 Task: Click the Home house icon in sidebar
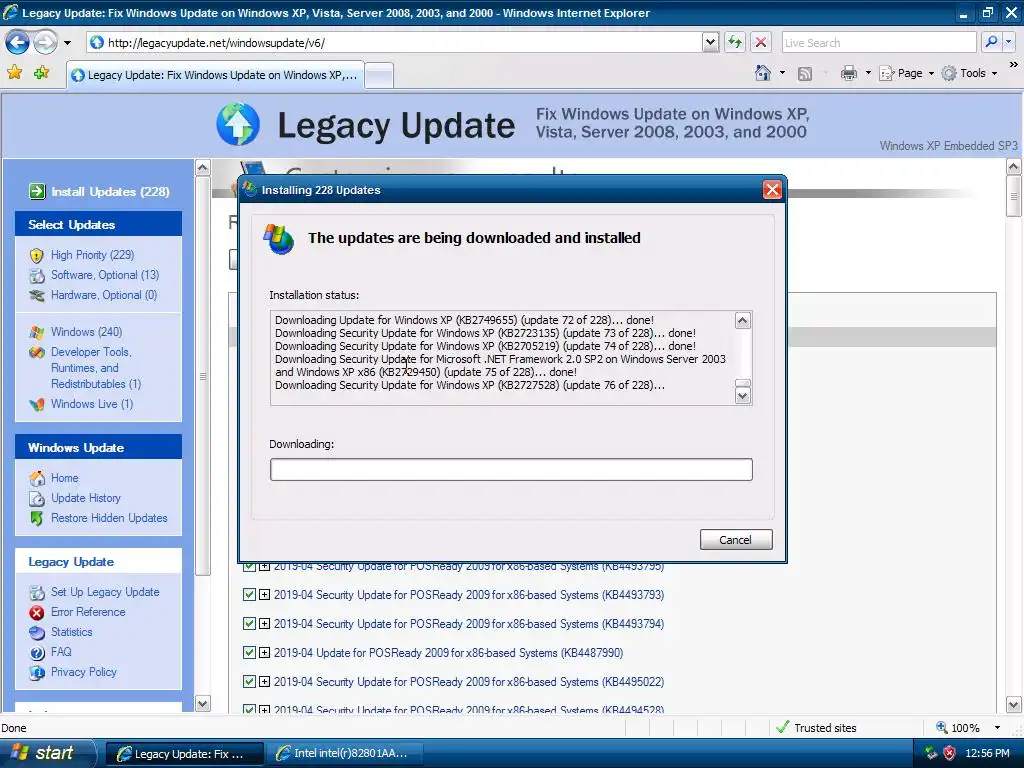[37, 478]
